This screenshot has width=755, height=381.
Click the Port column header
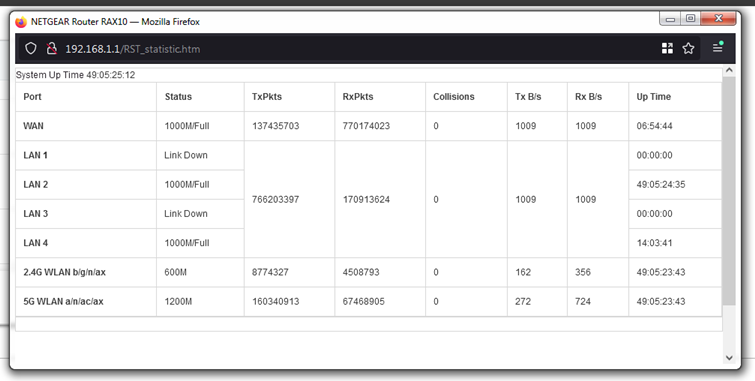(x=32, y=96)
